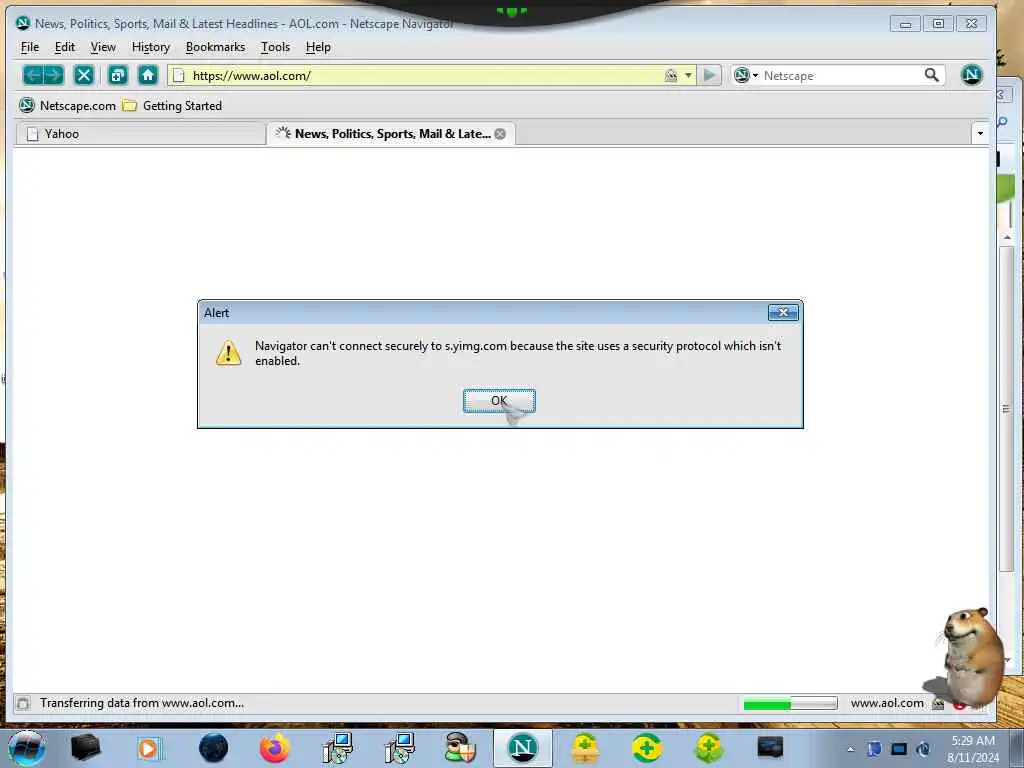Close the Alert dialog with its X
The image size is (1024, 768).
point(783,313)
